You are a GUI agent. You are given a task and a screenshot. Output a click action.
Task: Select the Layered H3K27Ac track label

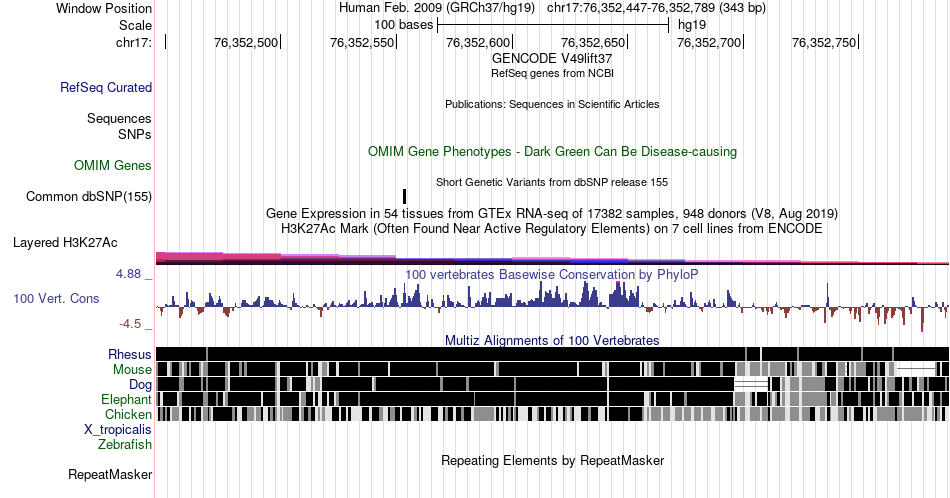(65, 242)
